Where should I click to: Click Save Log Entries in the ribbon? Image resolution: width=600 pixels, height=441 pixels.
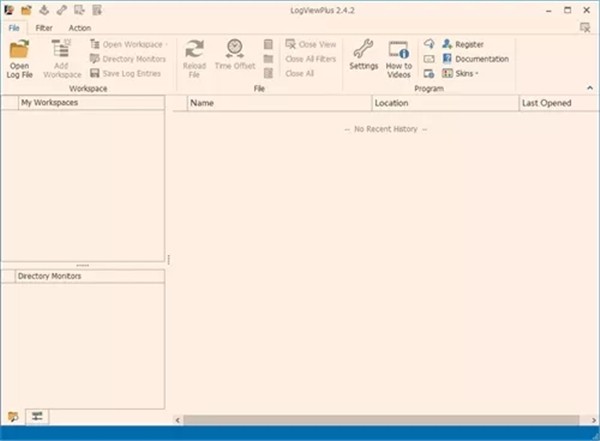126,74
